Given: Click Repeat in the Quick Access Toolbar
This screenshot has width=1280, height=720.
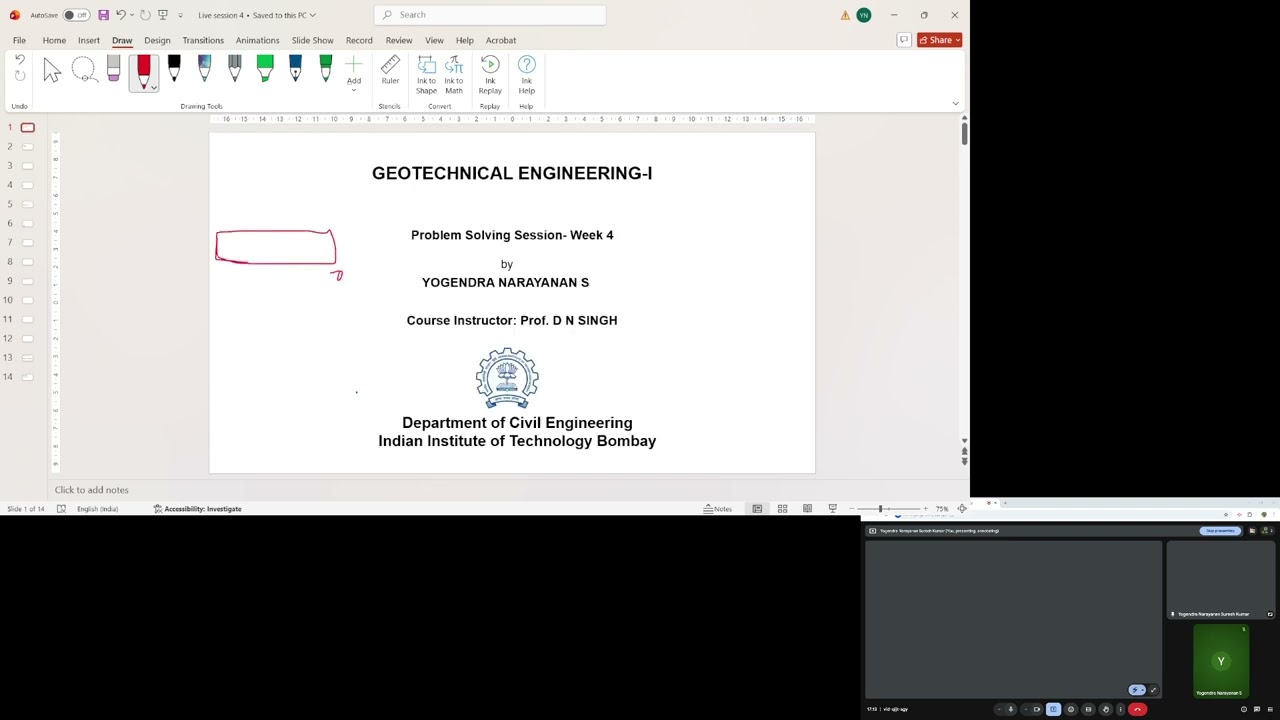Looking at the screenshot, I should point(145,15).
